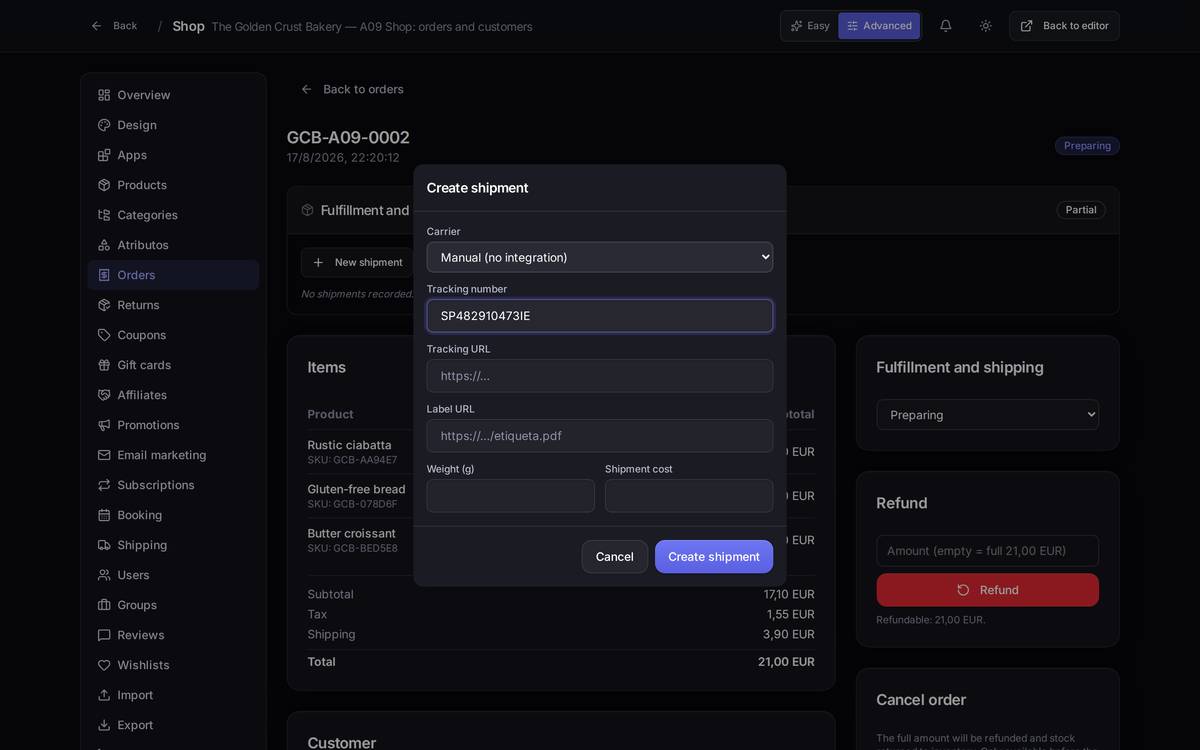Image resolution: width=1200 pixels, height=750 pixels.
Task: Click the Apps sidebar icon
Action: click(x=104, y=155)
